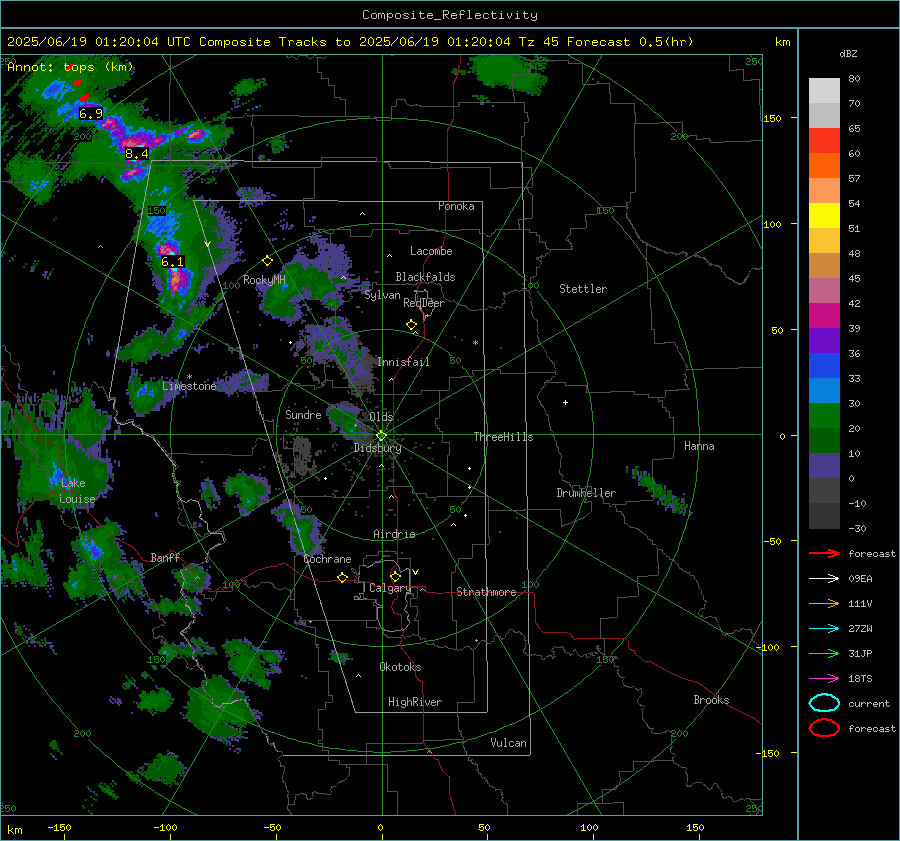The height and width of the screenshot is (841, 900).
Task: Click the red forecast ellipse legend icon
Action: (824, 728)
